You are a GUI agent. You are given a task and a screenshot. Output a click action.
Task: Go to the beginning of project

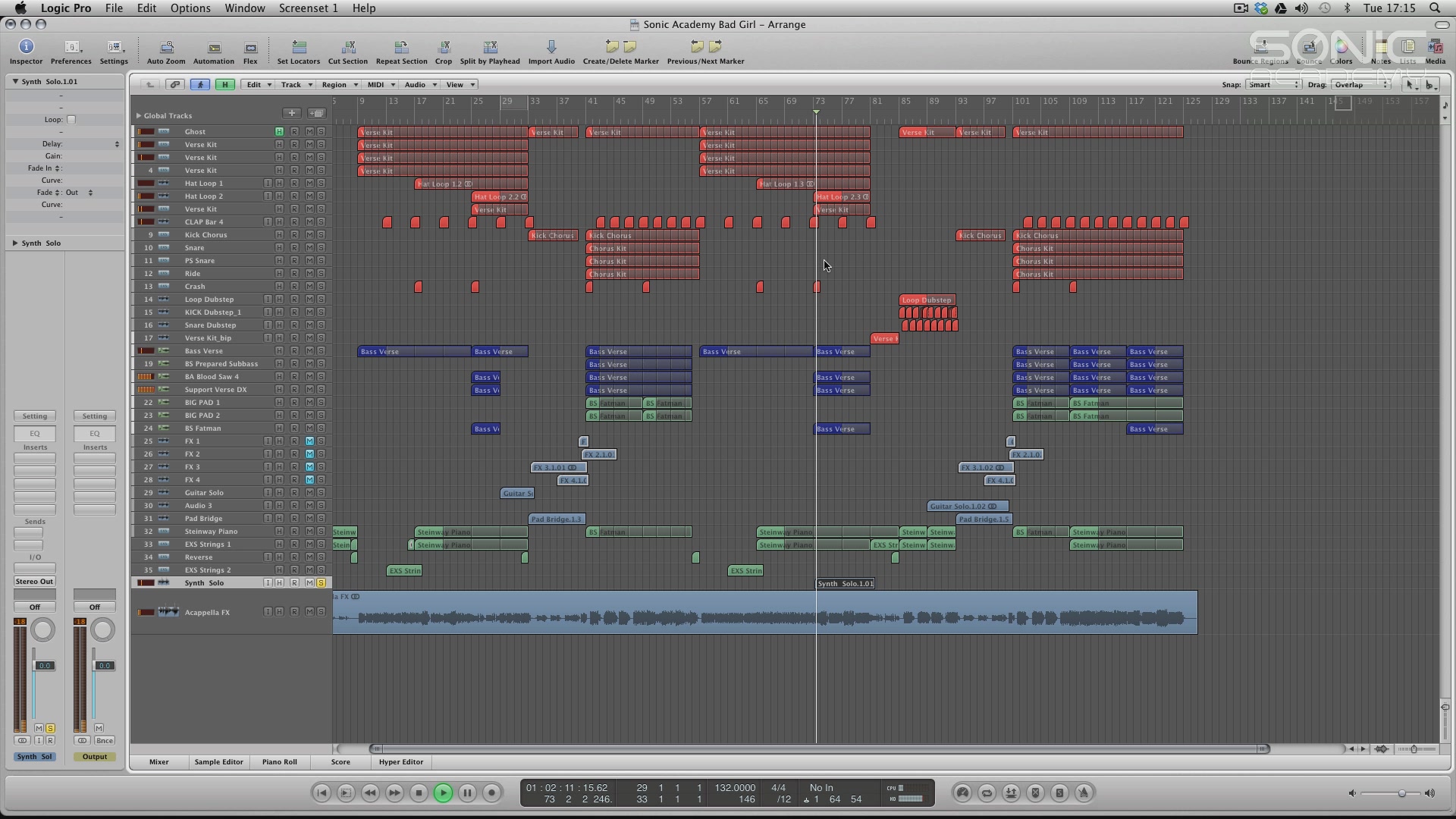coord(322,793)
